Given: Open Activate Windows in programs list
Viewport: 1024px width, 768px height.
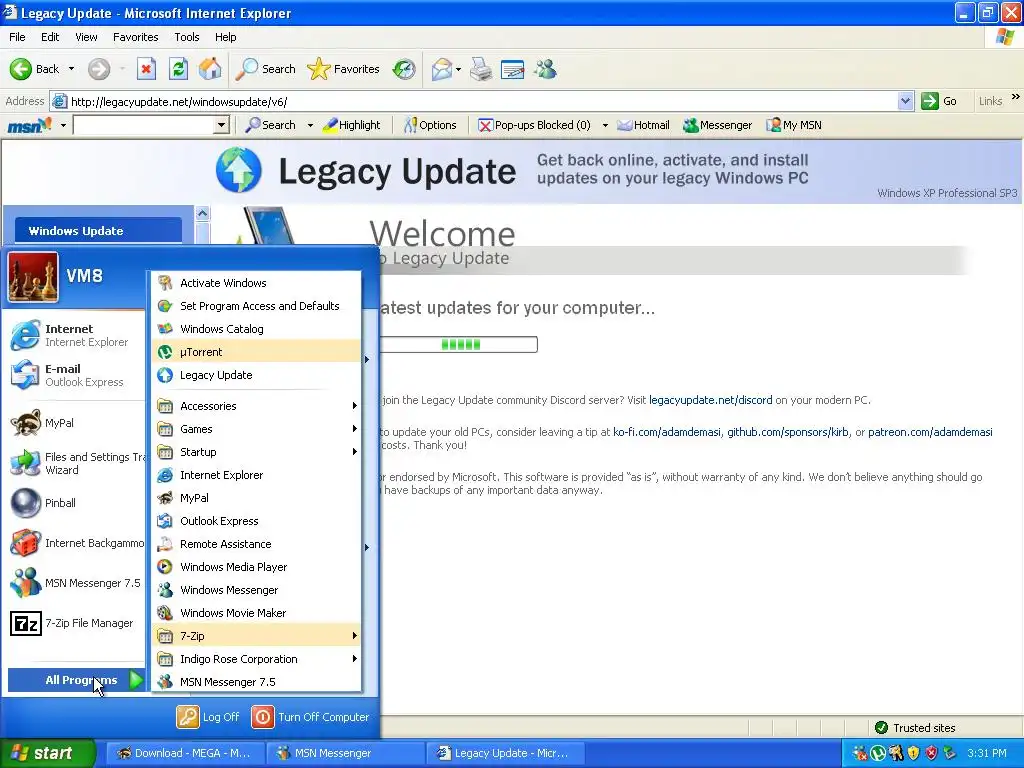Looking at the screenshot, I should 256,283.
